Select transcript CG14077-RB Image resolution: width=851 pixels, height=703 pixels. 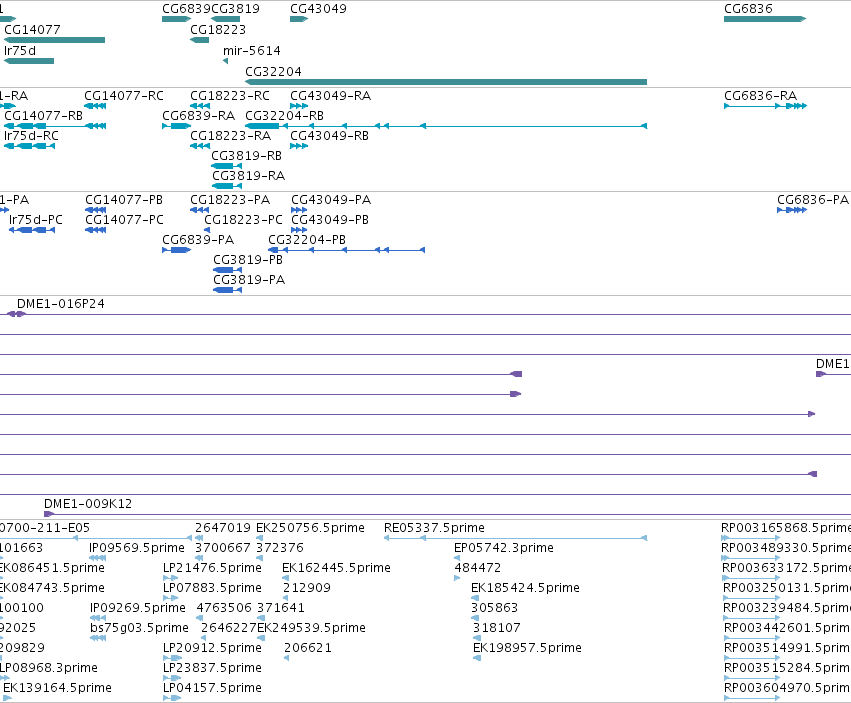(55, 126)
